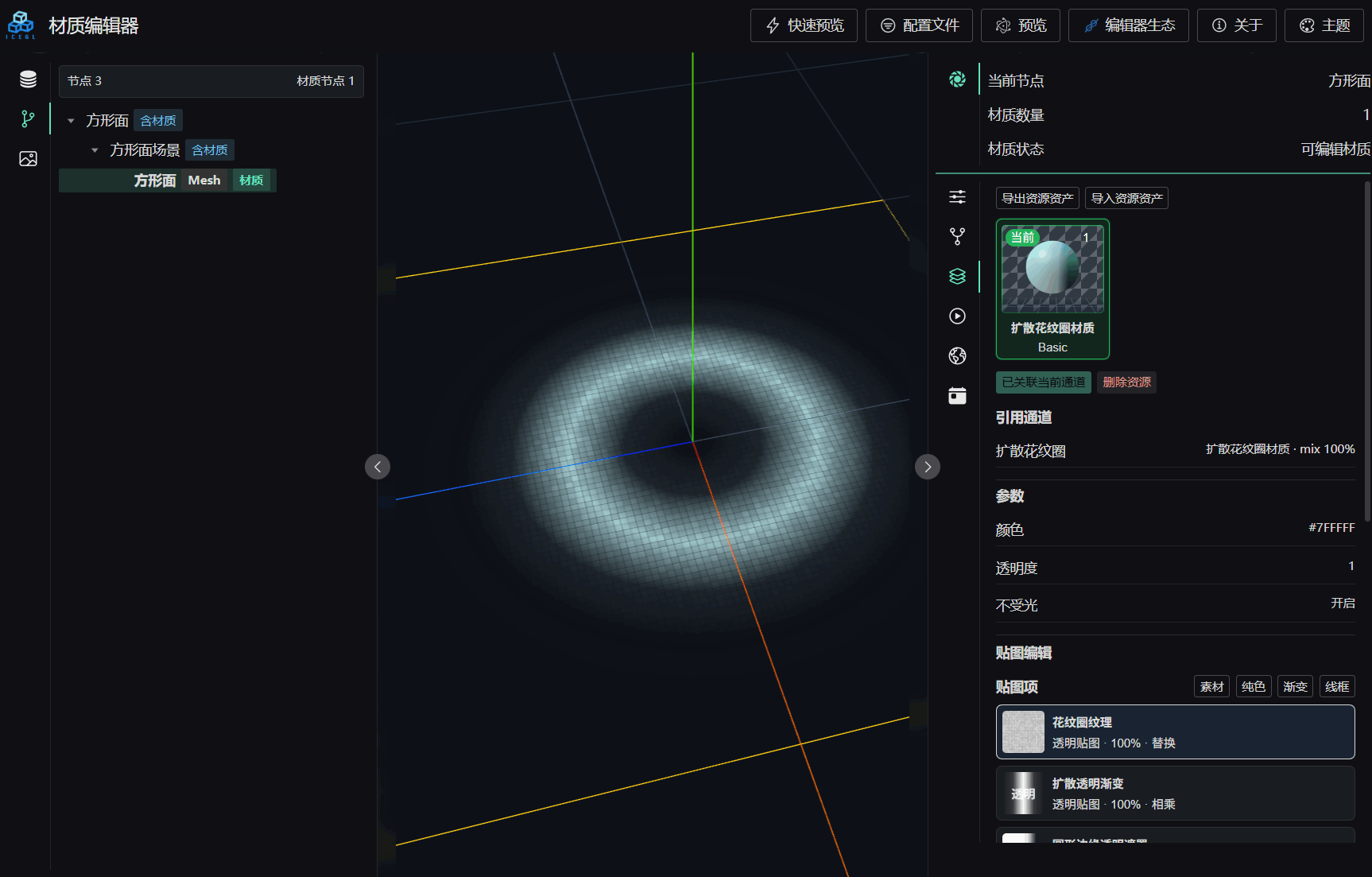Click the 当前 badge on material card

point(1022,237)
